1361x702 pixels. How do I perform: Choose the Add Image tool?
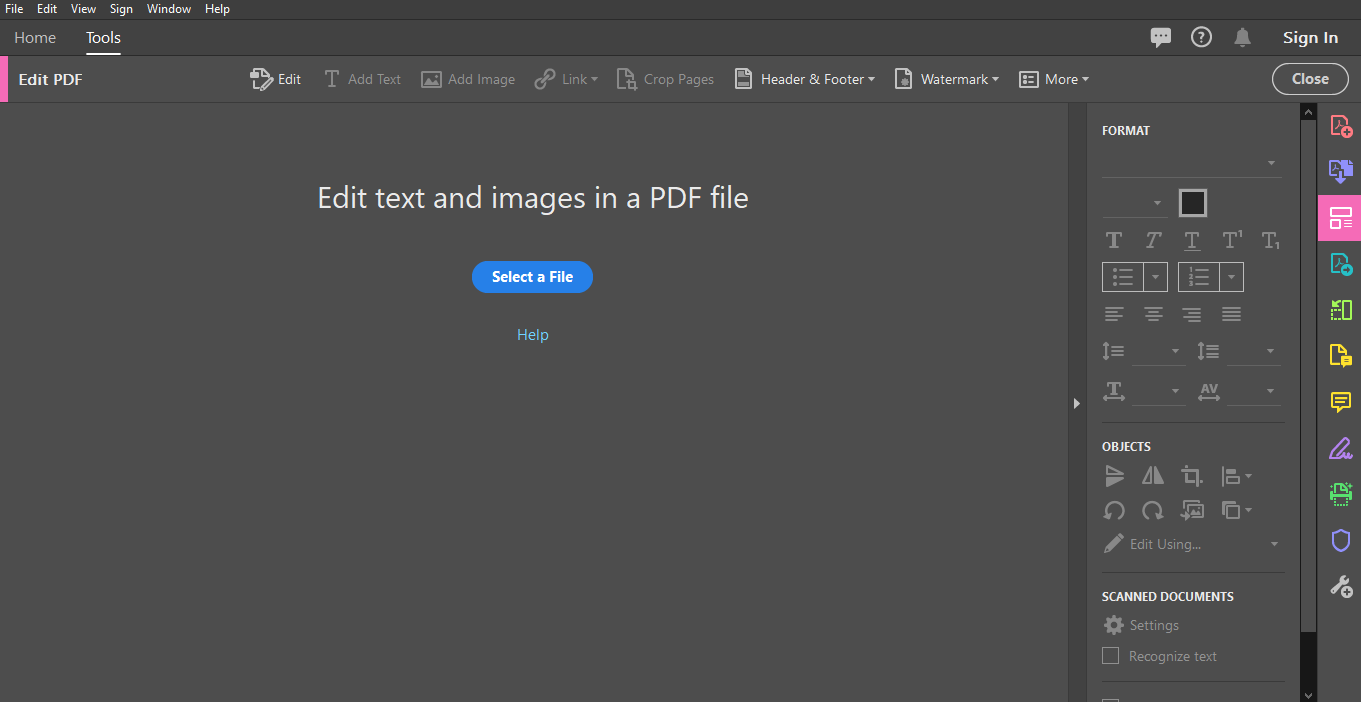(468, 79)
